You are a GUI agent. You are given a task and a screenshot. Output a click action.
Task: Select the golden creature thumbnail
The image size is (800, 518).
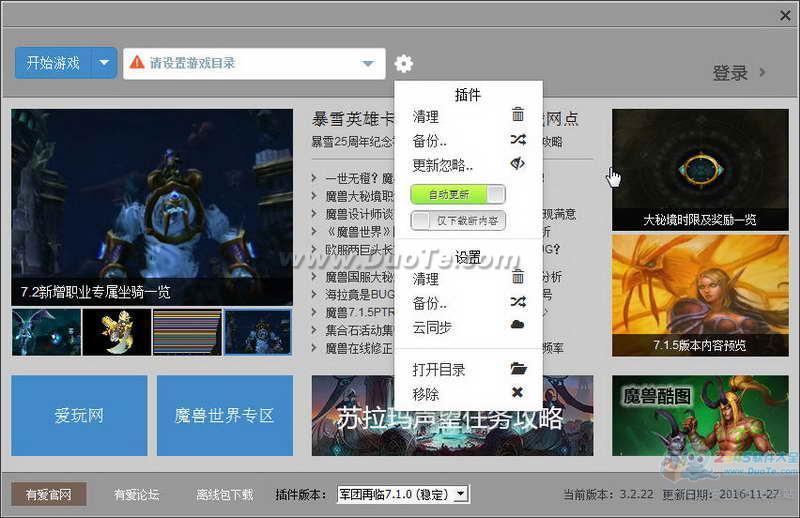tap(117, 332)
